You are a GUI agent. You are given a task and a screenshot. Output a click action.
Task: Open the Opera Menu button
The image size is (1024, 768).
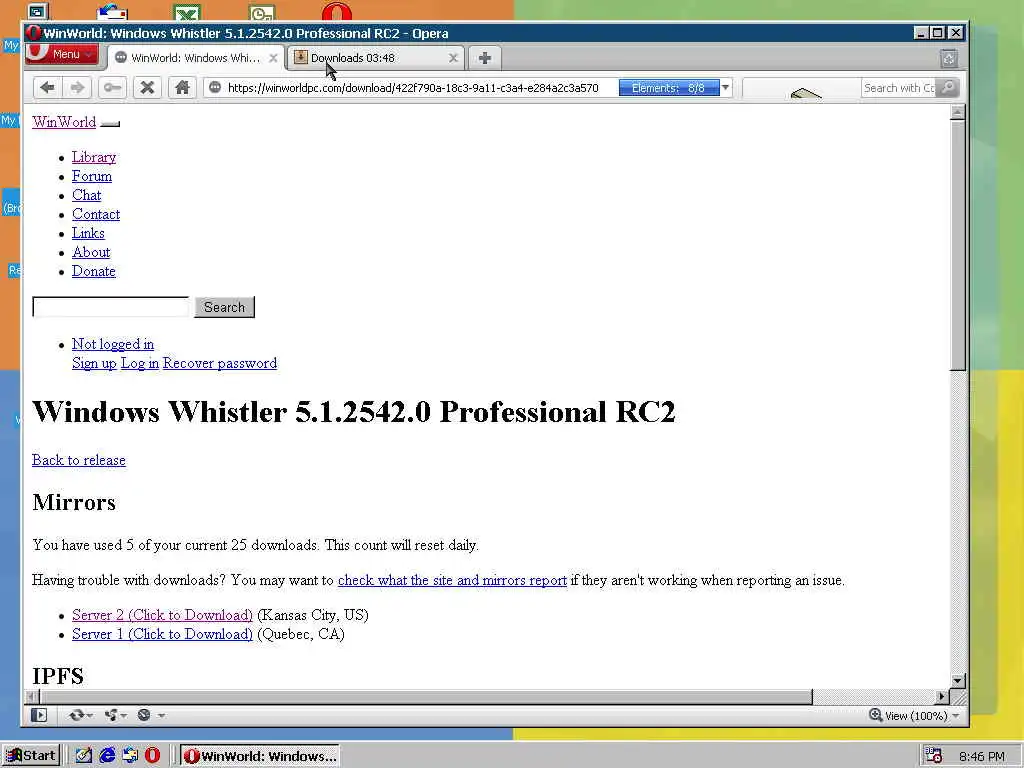pyautogui.click(x=62, y=54)
